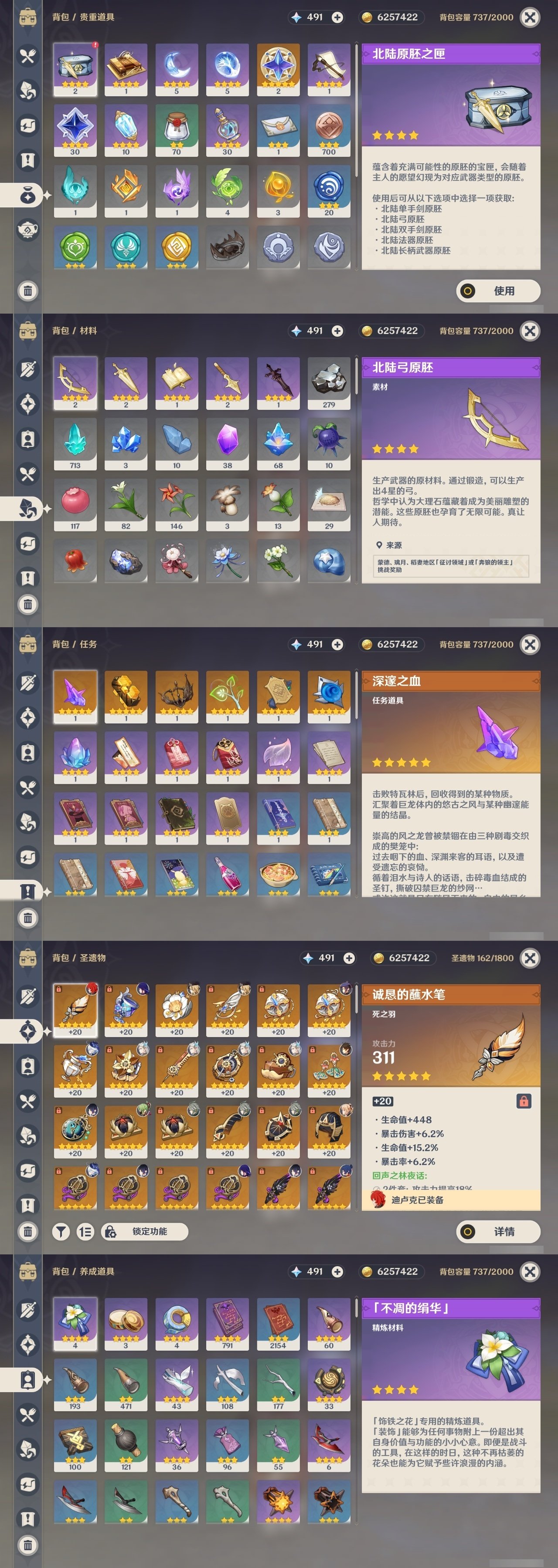Viewport: 558px width, 1568px height.
Task: Click the trash icon beside the artifact filter
Action: (x=28, y=1231)
